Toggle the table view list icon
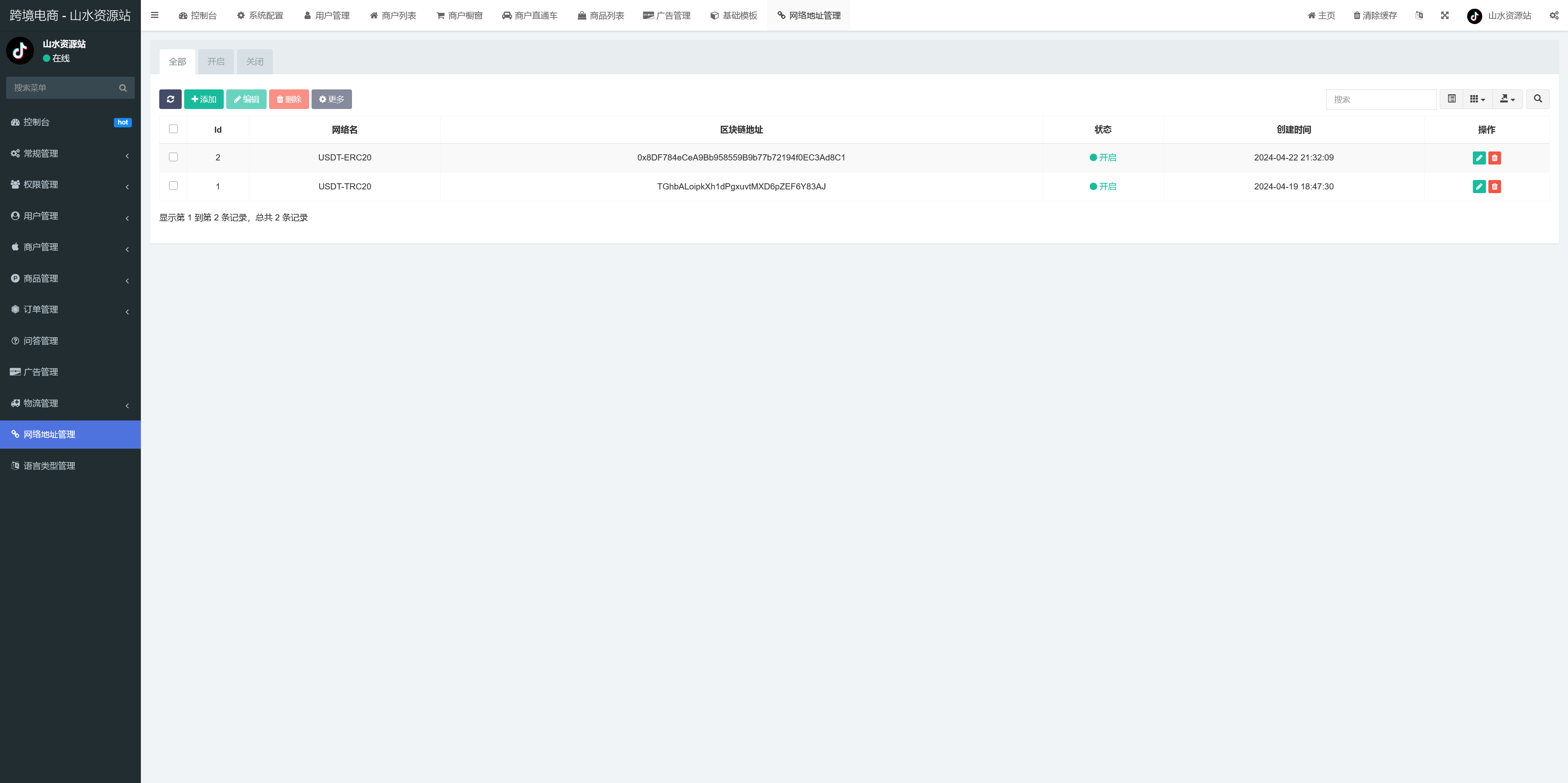Image resolution: width=1568 pixels, height=783 pixels. pyautogui.click(x=1451, y=99)
